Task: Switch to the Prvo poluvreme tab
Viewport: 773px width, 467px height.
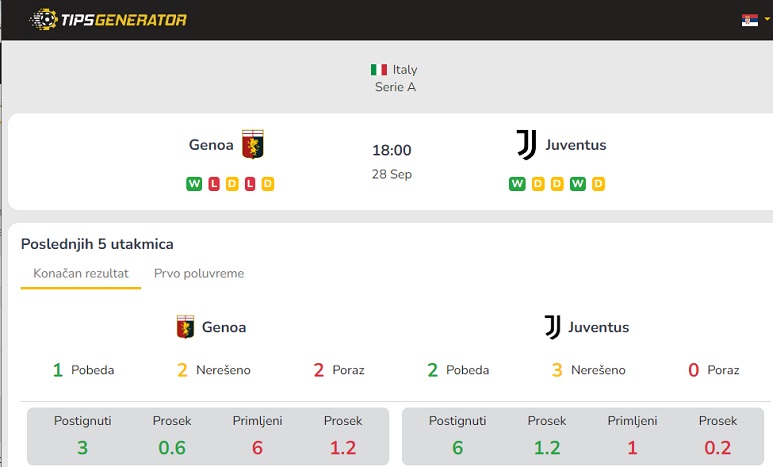Action: 199,273
